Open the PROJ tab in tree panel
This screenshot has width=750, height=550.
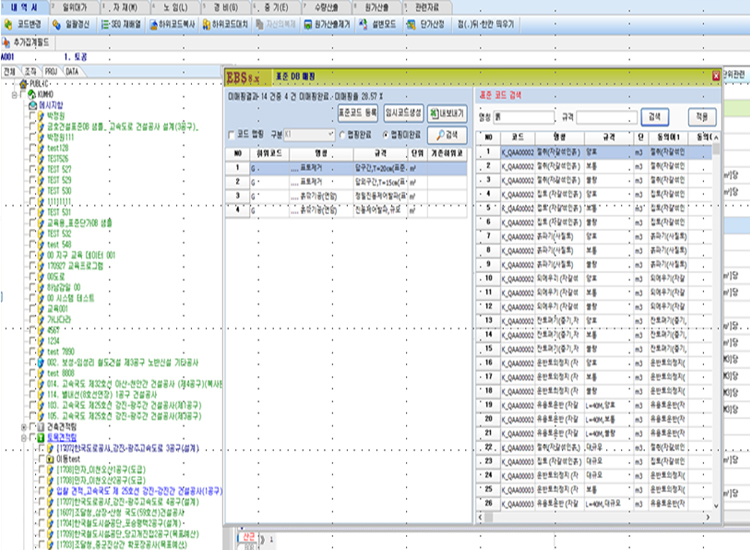click(51, 72)
